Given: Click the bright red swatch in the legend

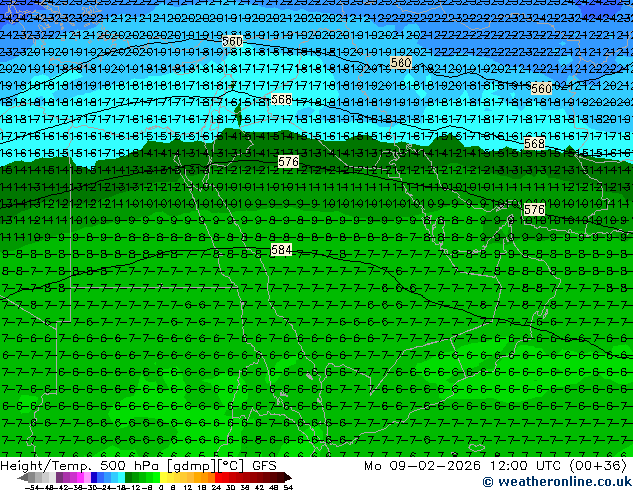Looking at the screenshot, I should 218,477.
